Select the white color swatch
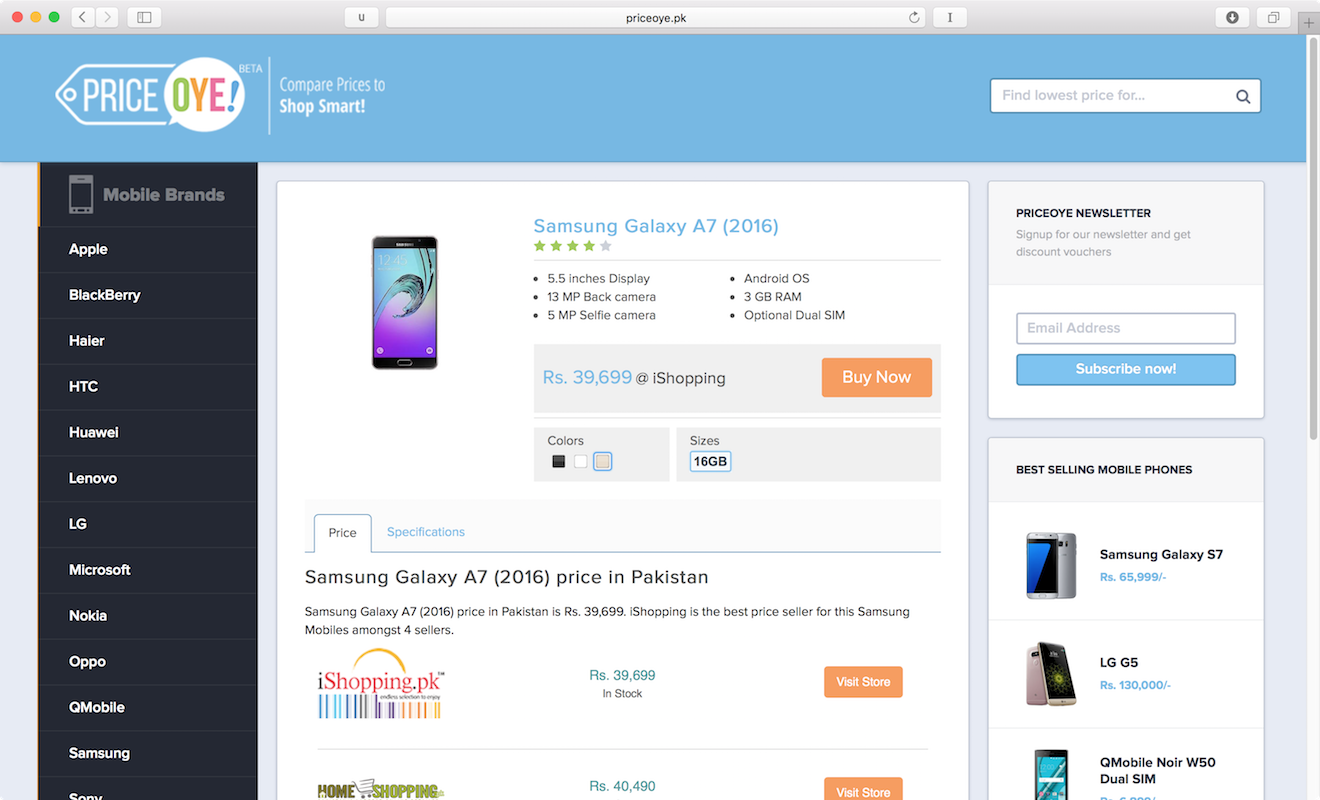Screen dimensions: 1320x800 (x=580, y=461)
